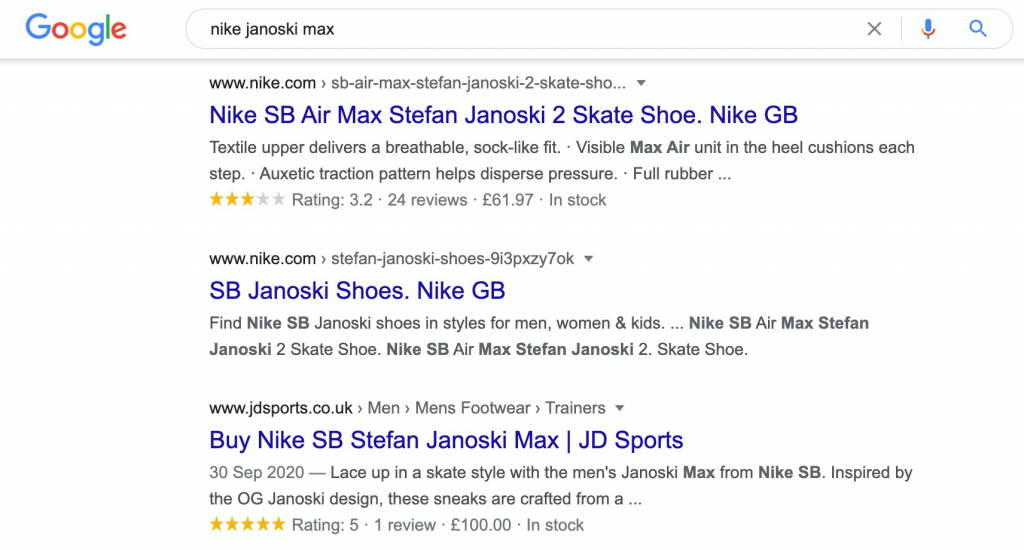Screen dimensions: 1024x551
Task: Open SB Janoski Shoes. Nike GB result
Action: 357,291
